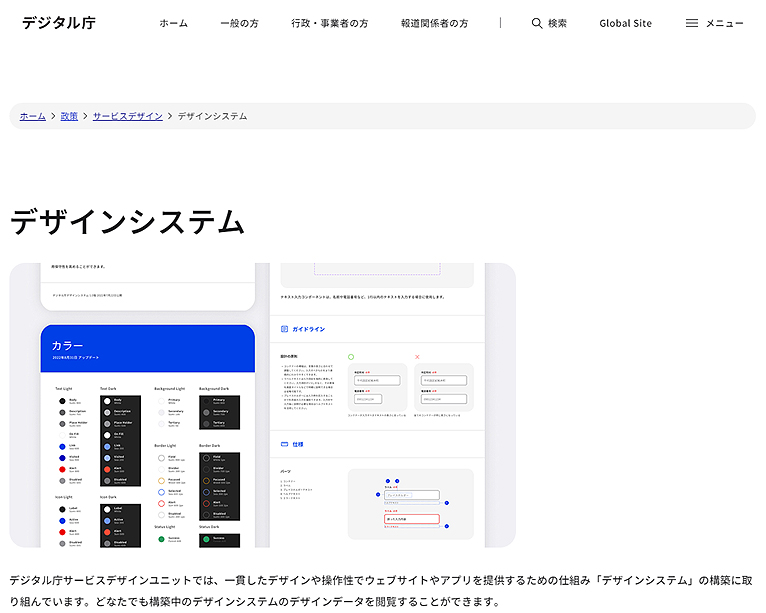This screenshot has height=613, width=766.
Task: Click the 仕様 section icon in image
Action: [284, 444]
